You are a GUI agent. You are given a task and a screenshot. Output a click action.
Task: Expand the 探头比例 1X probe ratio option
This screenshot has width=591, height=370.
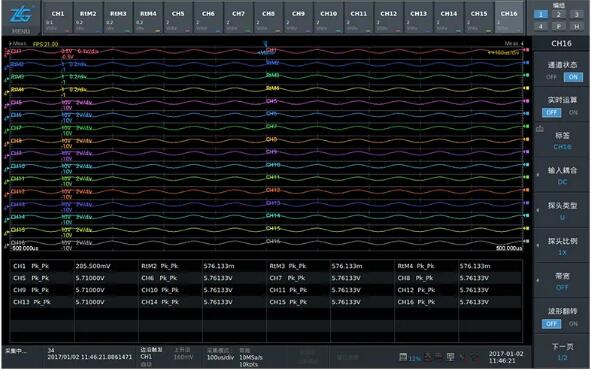562,246
